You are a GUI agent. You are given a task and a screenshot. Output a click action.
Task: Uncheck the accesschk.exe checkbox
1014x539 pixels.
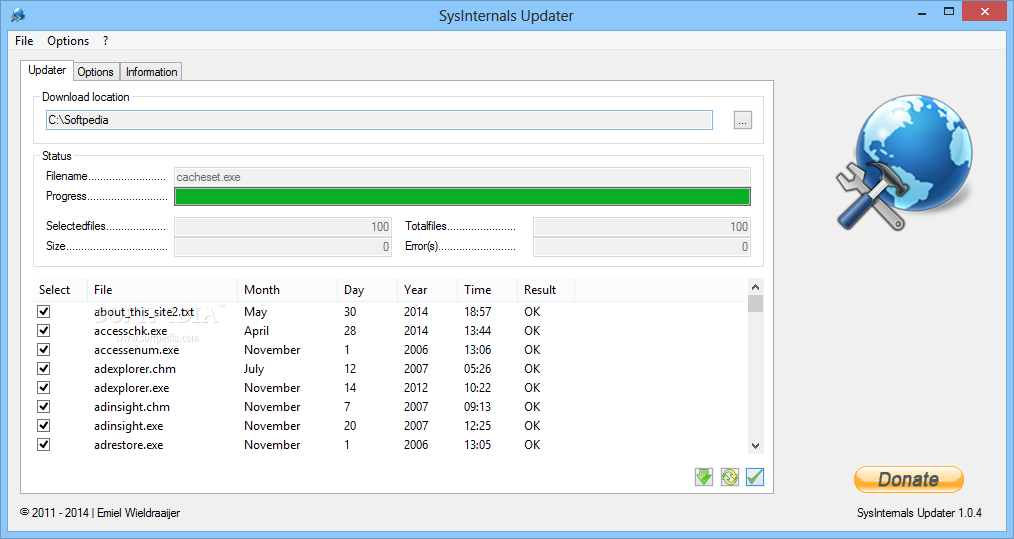pyautogui.click(x=43, y=331)
